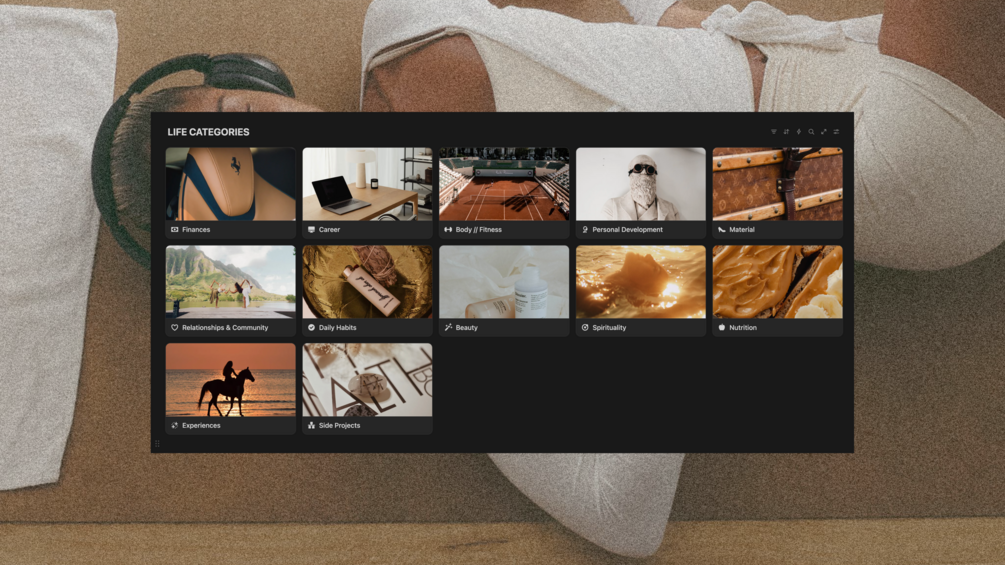The image size is (1005, 565).
Task: Open the mountain lake yoga thumbnail
Action: tap(231, 282)
